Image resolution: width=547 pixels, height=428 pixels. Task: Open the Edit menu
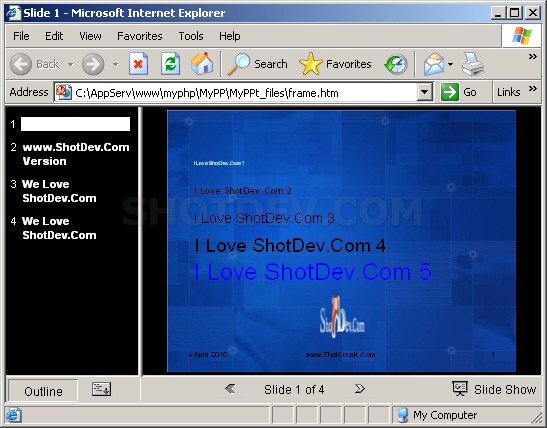(54, 36)
